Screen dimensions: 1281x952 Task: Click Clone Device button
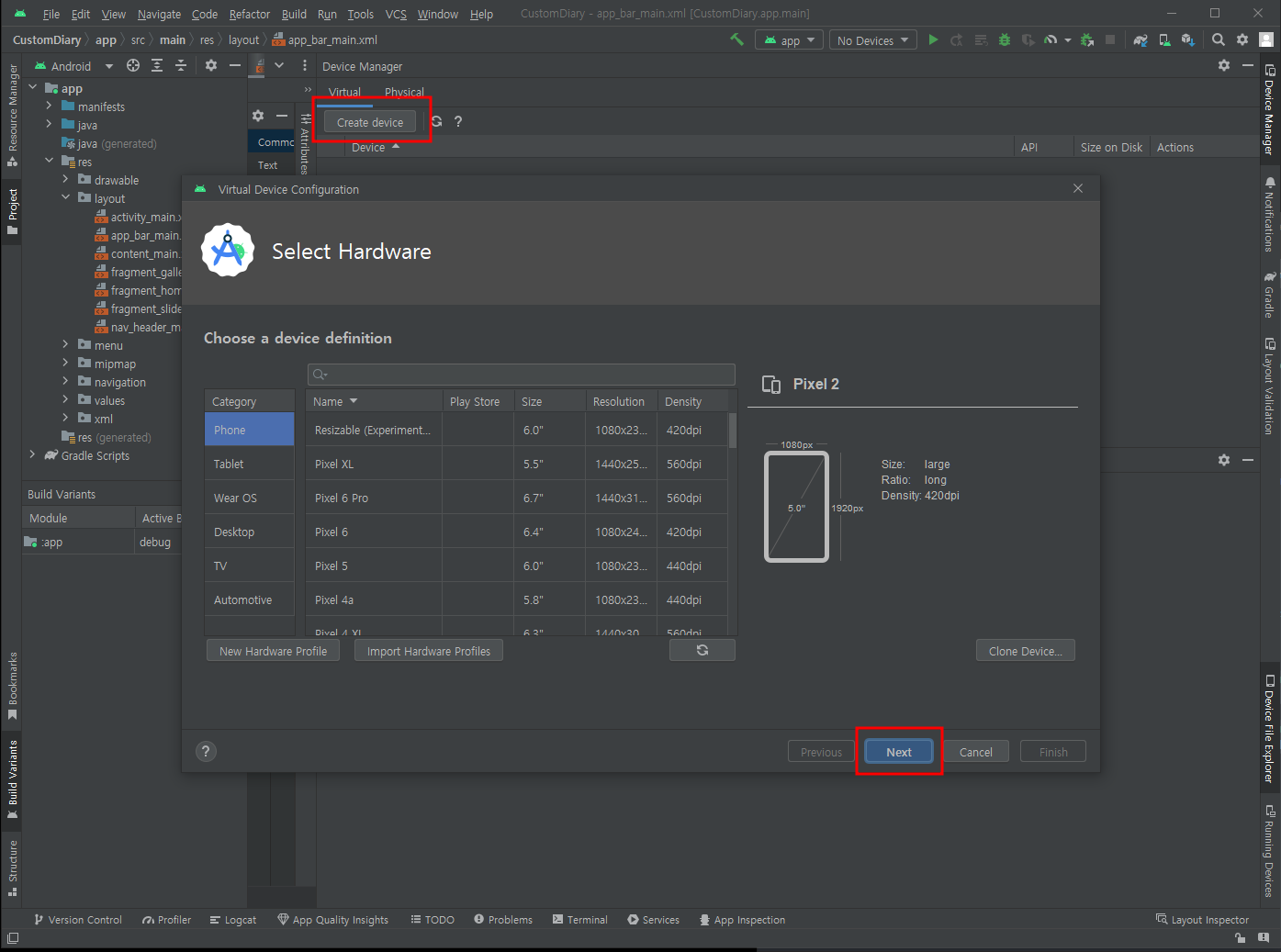(1026, 651)
